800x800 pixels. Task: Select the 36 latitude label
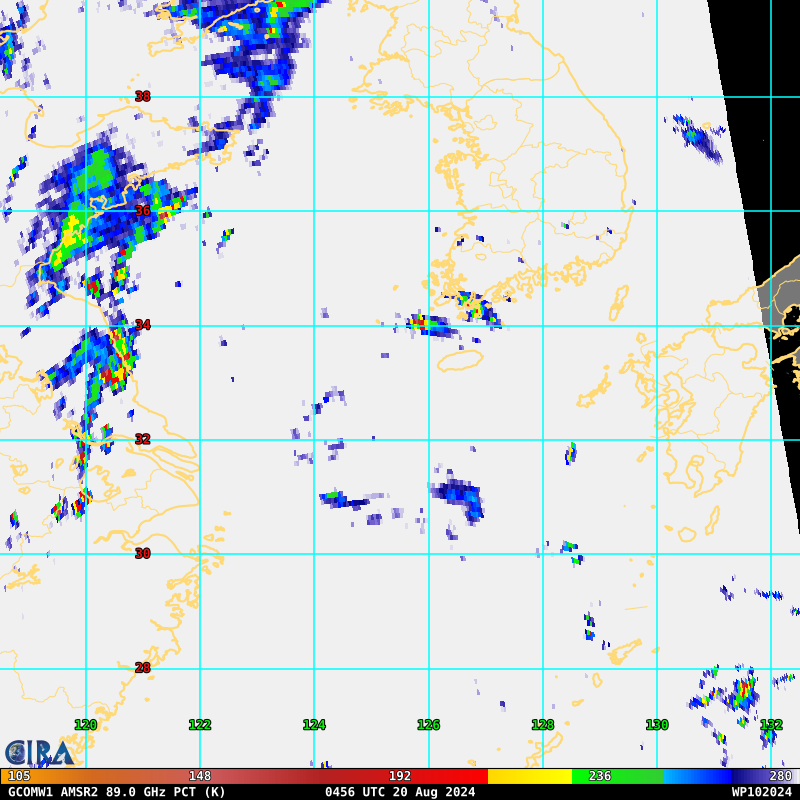coord(142,211)
